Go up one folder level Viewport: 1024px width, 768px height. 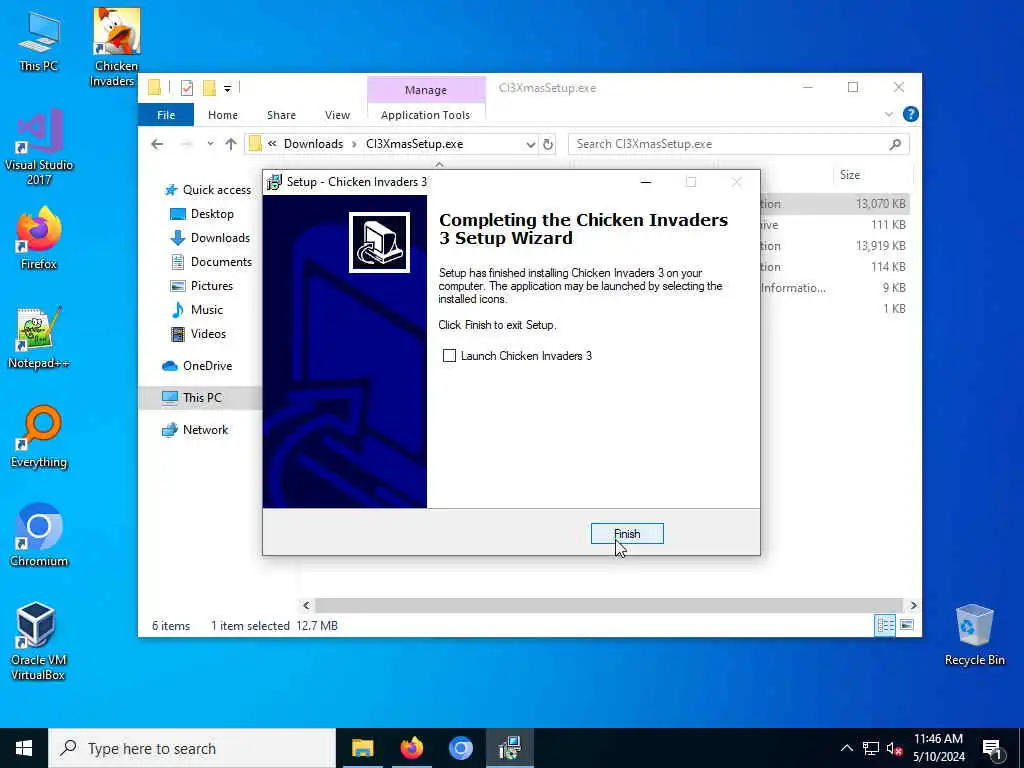[x=231, y=144]
